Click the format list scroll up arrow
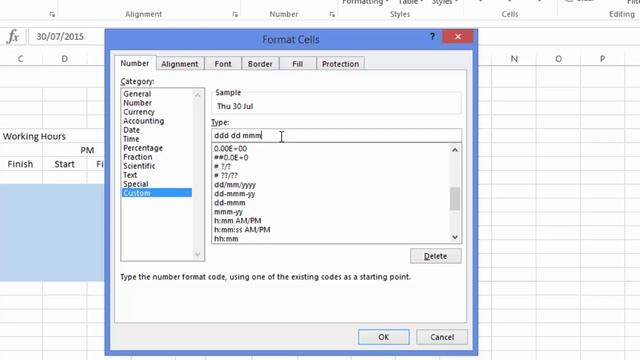640x360 pixels. pyautogui.click(x=455, y=150)
